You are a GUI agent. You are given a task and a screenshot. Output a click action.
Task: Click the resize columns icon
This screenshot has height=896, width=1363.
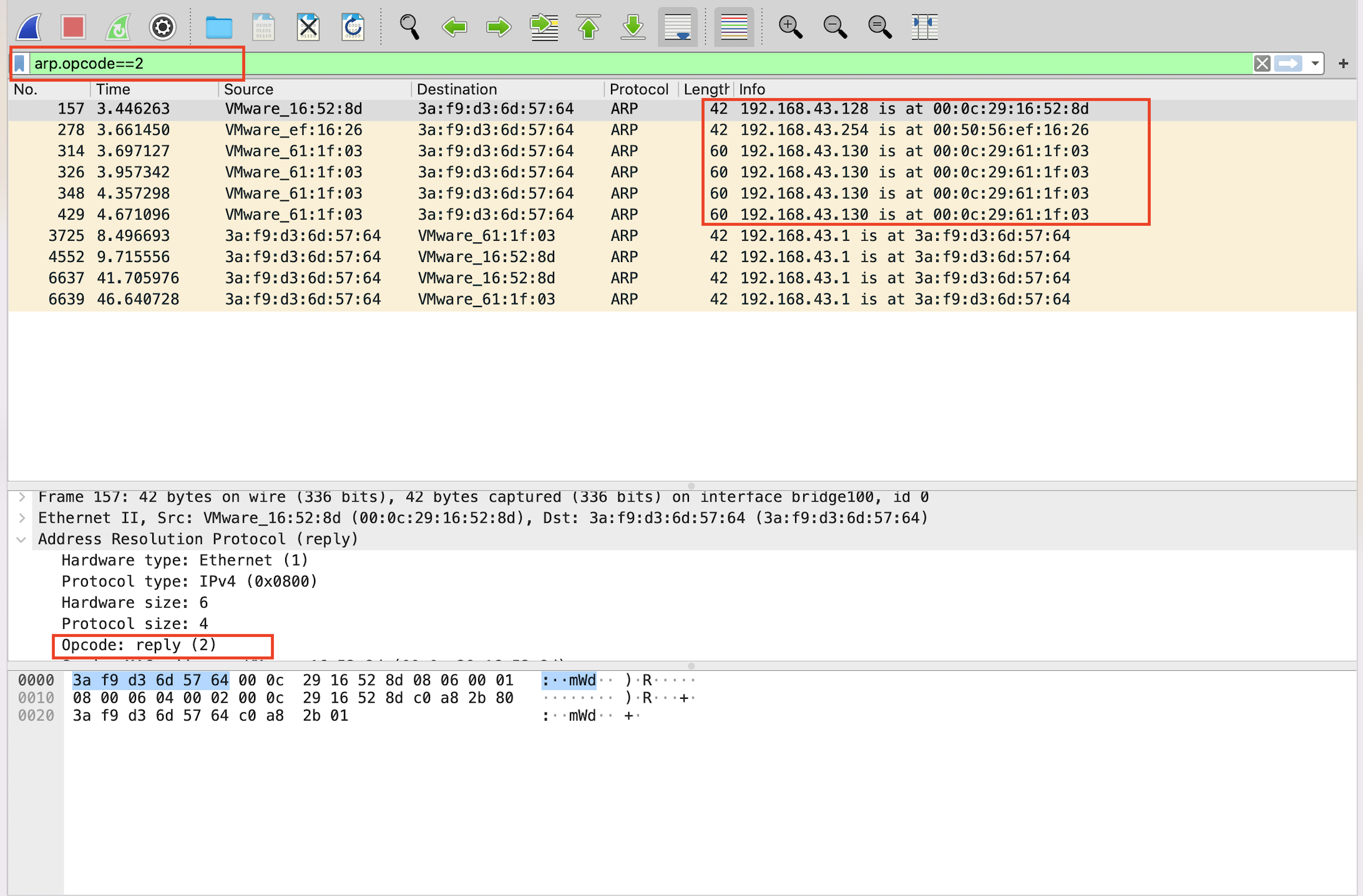coord(924,27)
